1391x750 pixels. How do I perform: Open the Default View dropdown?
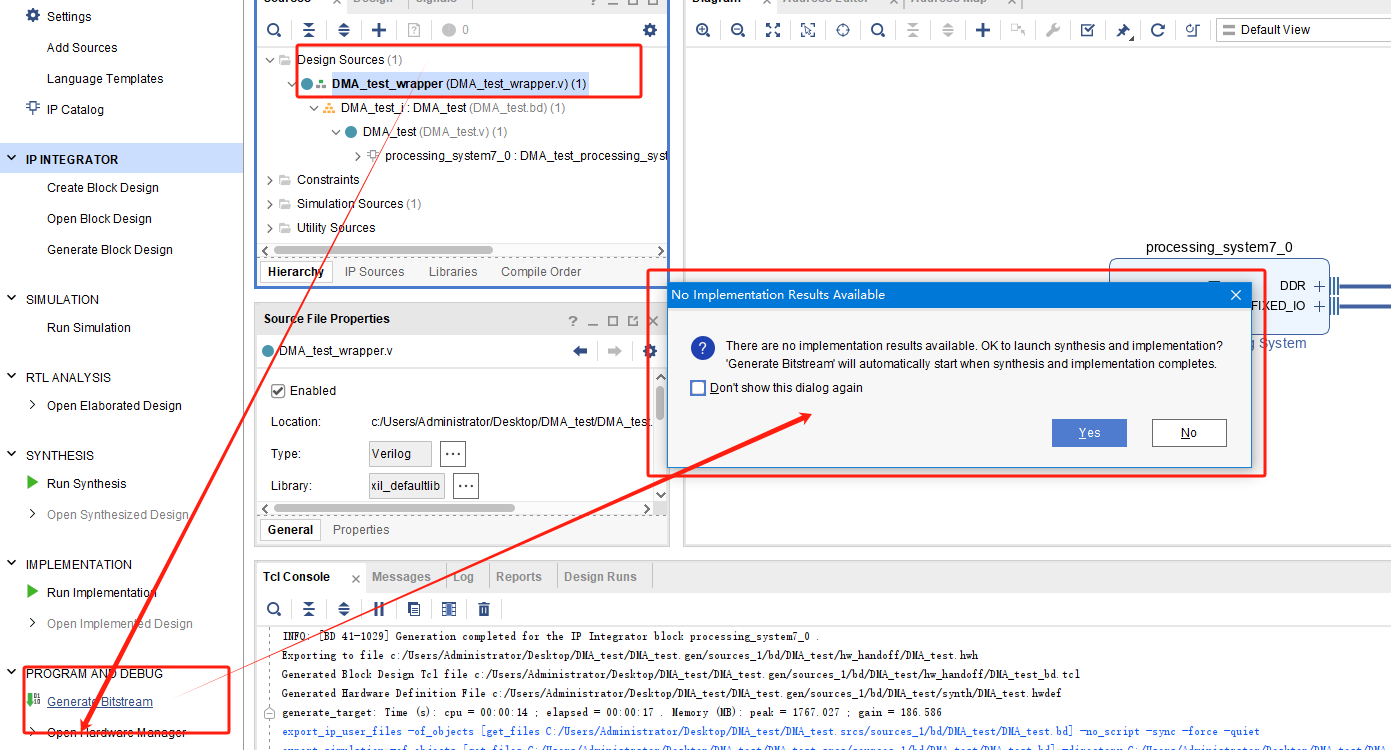1303,30
